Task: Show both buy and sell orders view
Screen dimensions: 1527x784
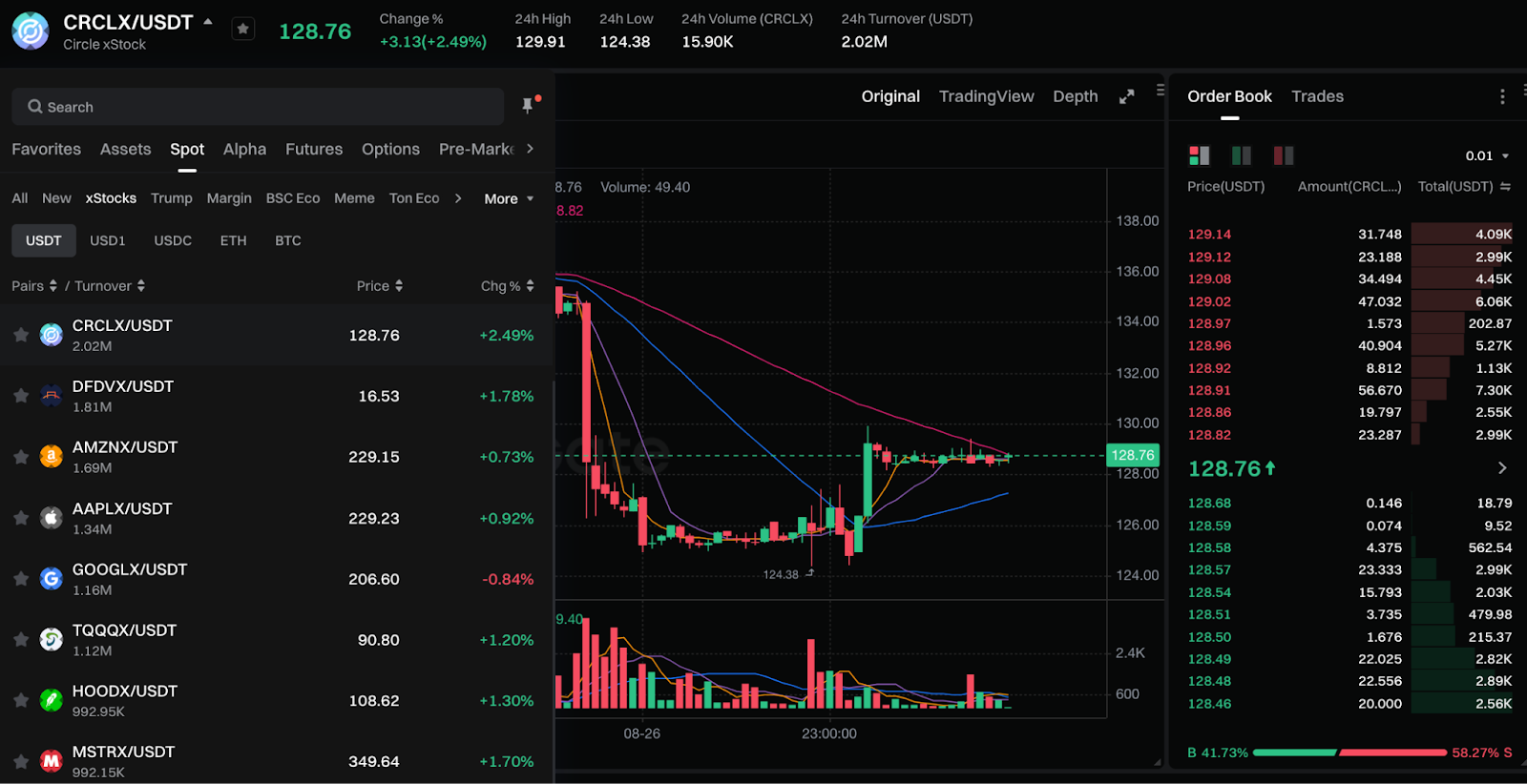Action: pos(1200,155)
